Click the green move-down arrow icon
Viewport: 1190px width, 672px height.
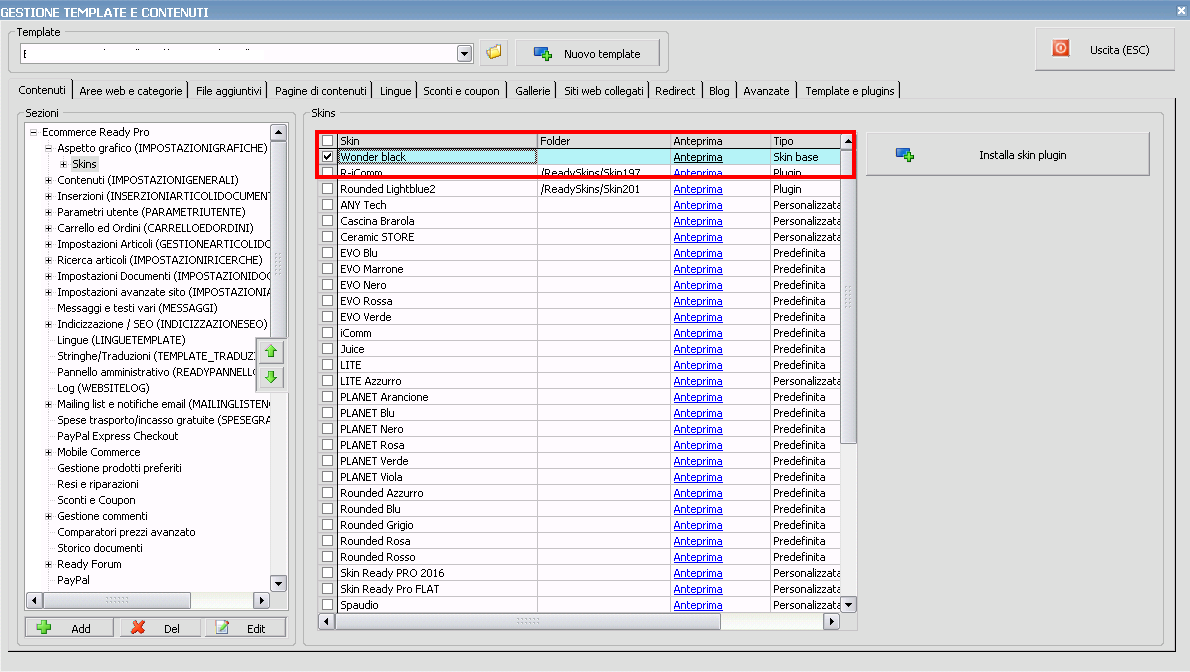pyautogui.click(x=271, y=377)
